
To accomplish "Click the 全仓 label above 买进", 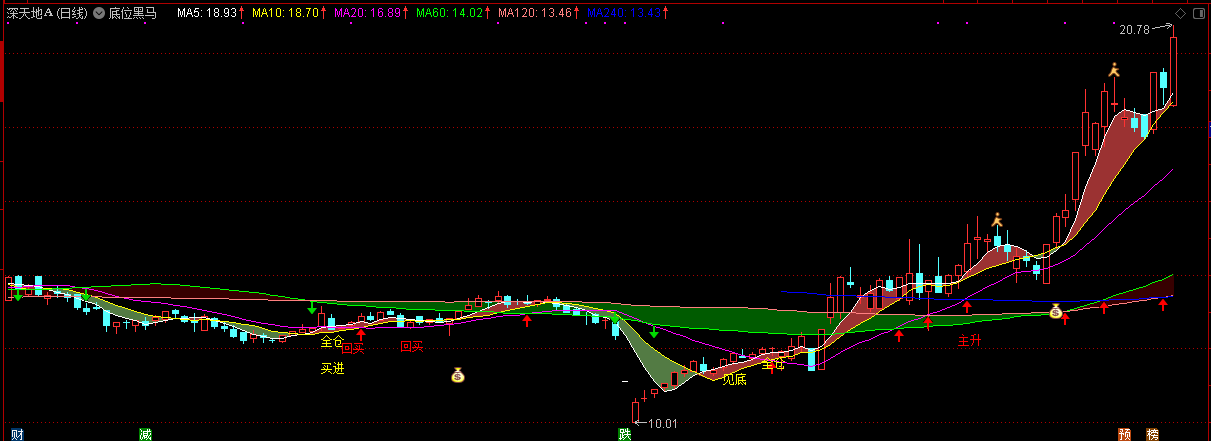I will point(332,342).
